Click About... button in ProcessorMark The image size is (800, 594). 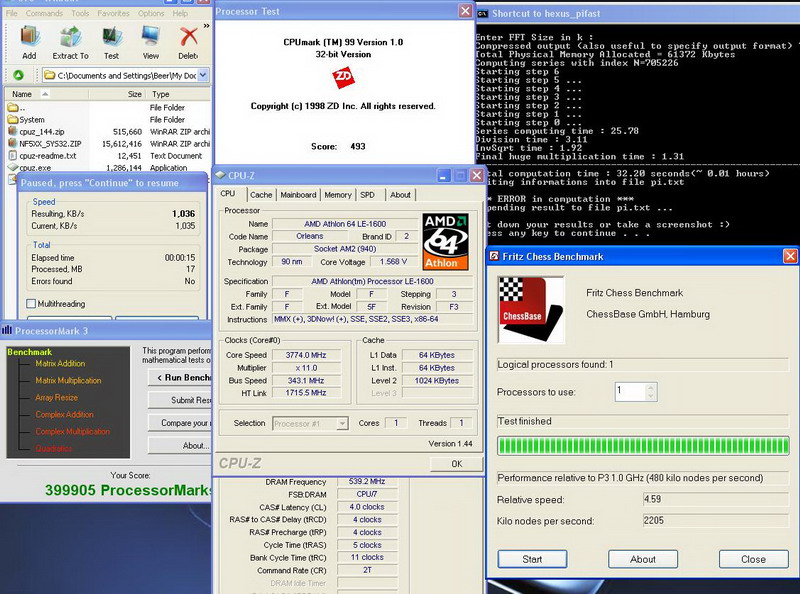coord(180,446)
